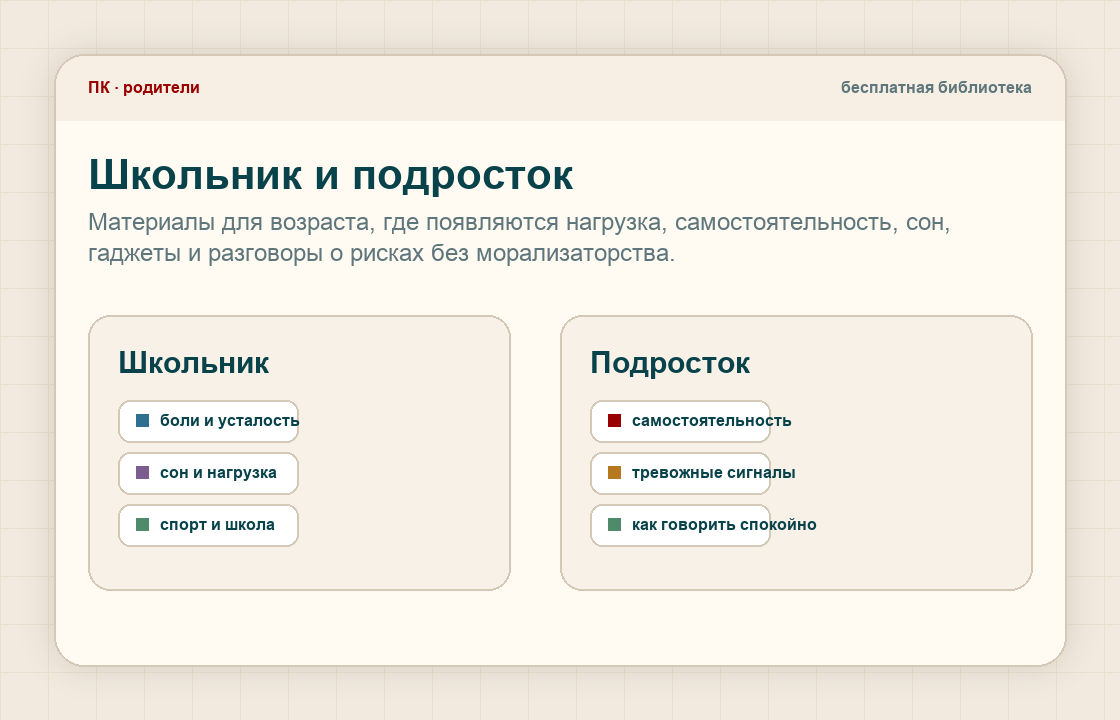Screen dimensions: 1120x720
Task: Go to the «ПК · родители» home link
Action: [x=144, y=88]
